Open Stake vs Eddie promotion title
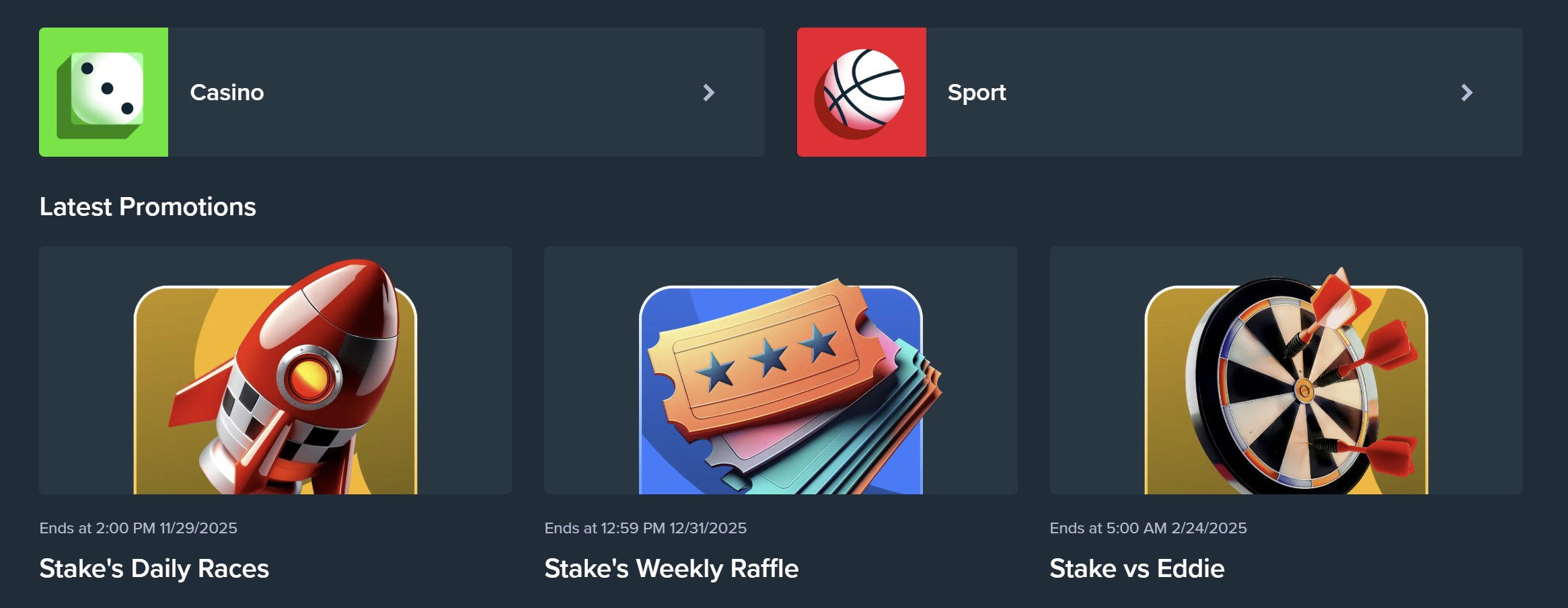Viewport: 1568px width, 608px height. point(1137,568)
